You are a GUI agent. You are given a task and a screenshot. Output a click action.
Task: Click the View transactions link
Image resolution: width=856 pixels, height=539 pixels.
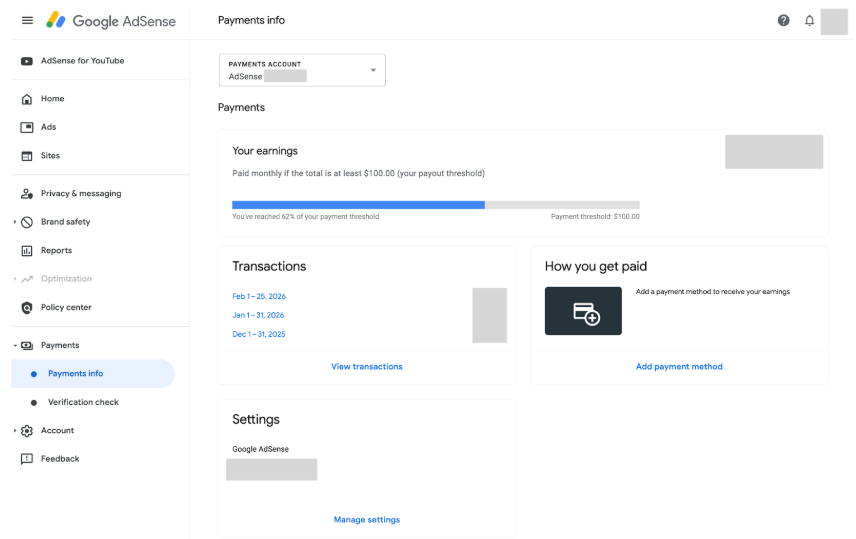click(367, 367)
